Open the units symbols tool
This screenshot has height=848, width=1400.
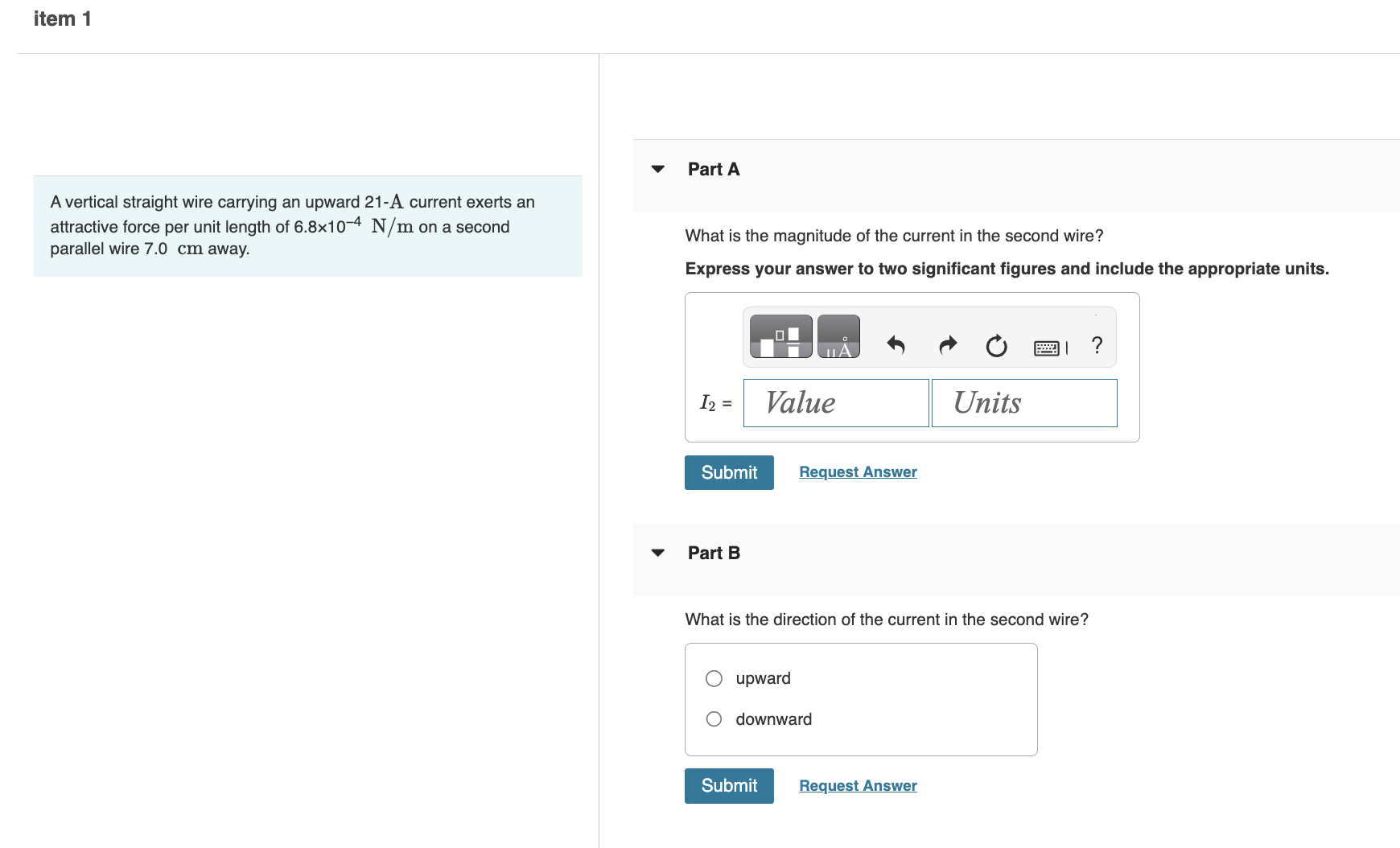click(x=838, y=336)
